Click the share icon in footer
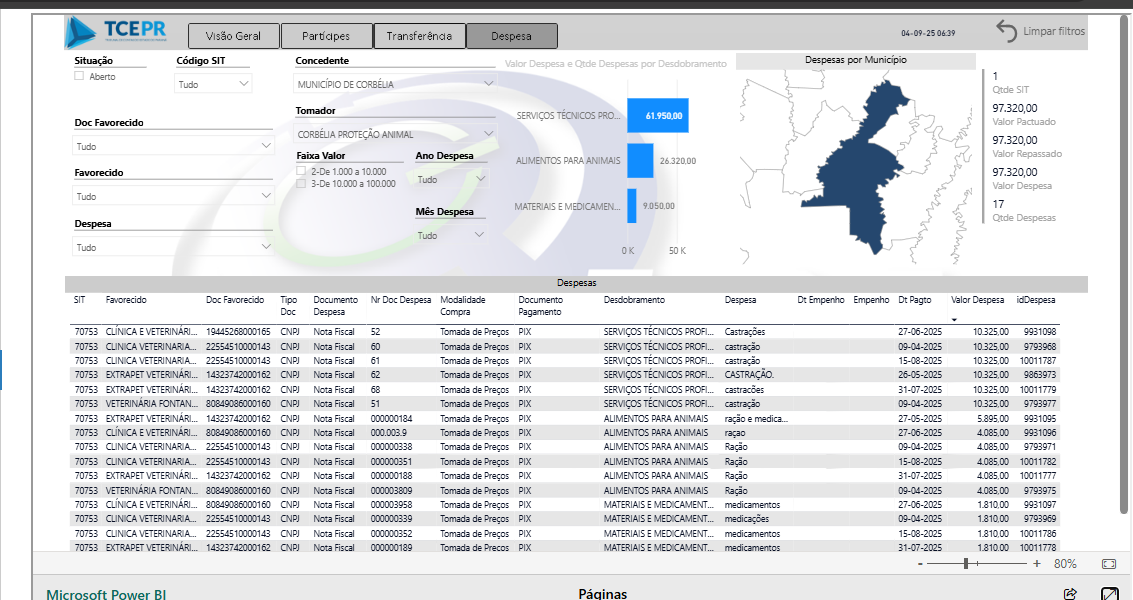 [x=1070, y=594]
